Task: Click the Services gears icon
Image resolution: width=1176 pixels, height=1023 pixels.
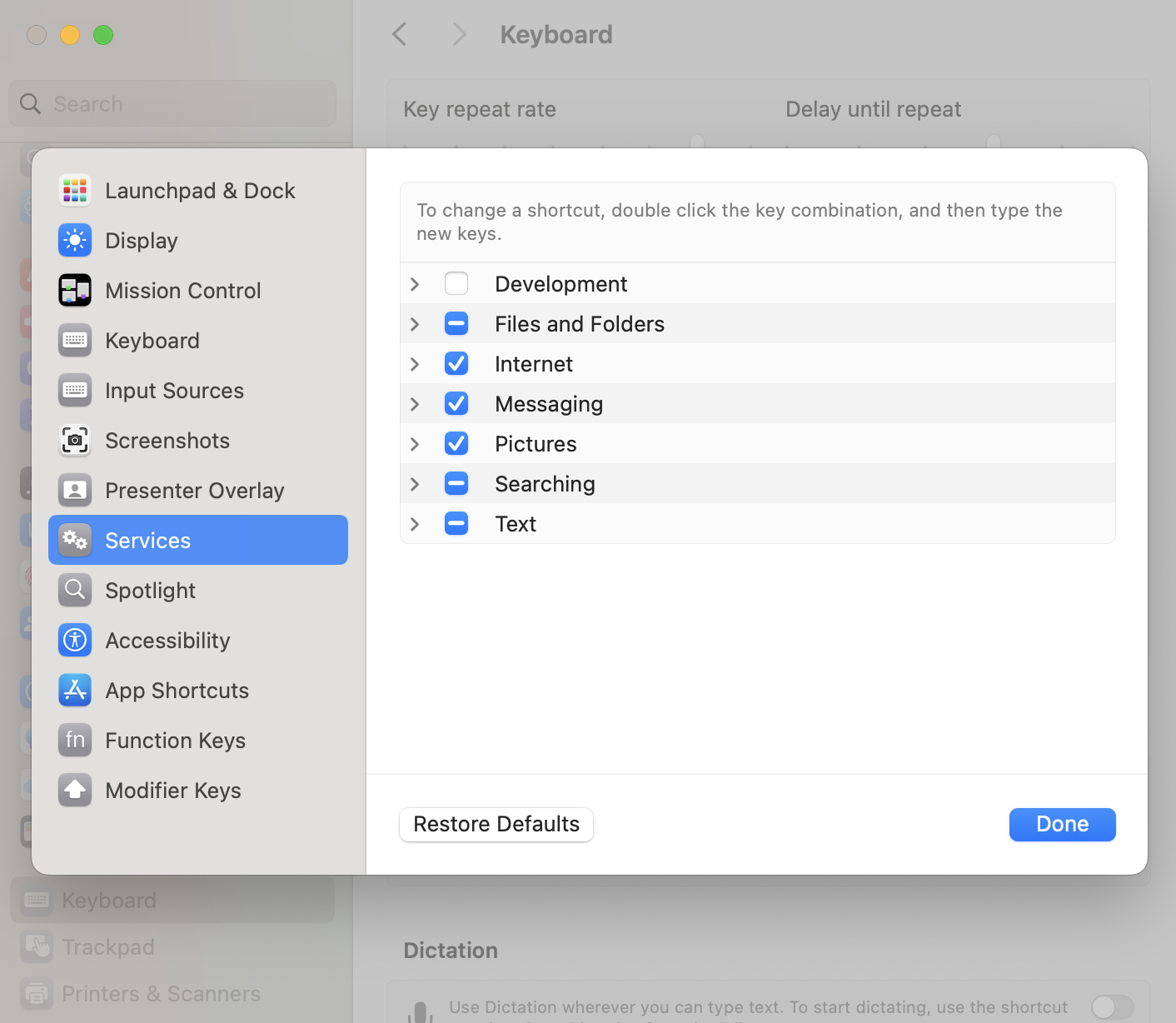Action: [x=75, y=540]
